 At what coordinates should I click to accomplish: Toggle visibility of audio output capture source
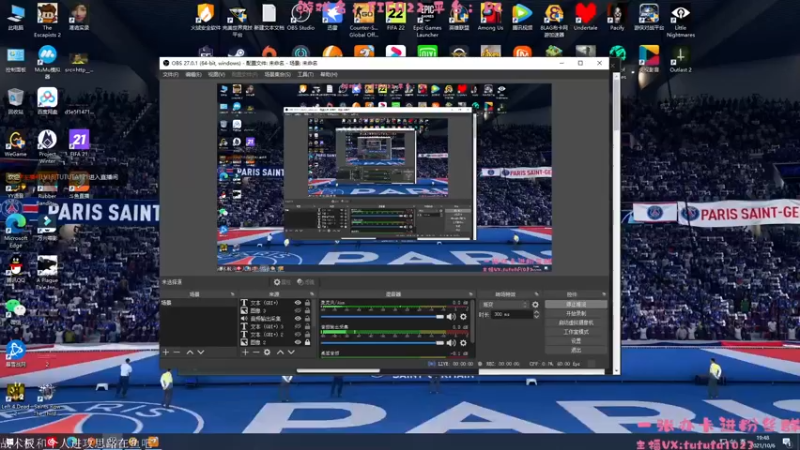pyautogui.click(x=297, y=318)
